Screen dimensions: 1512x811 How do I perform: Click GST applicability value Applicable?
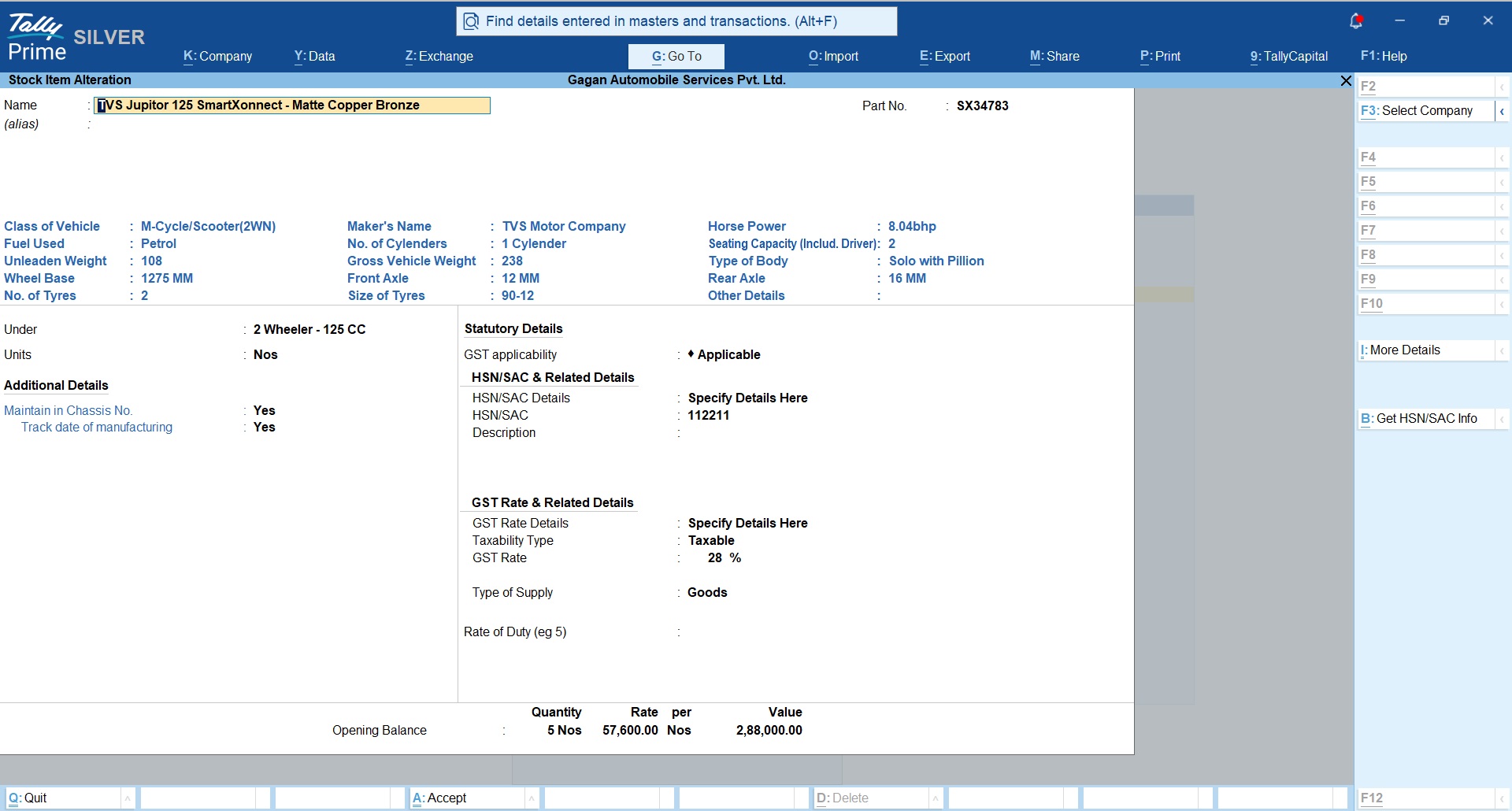(x=724, y=354)
